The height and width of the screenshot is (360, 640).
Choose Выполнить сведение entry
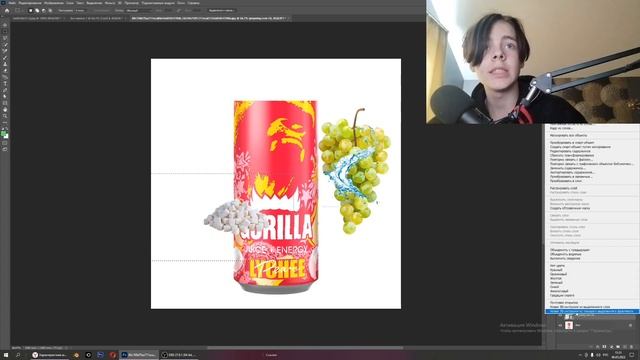565,258
